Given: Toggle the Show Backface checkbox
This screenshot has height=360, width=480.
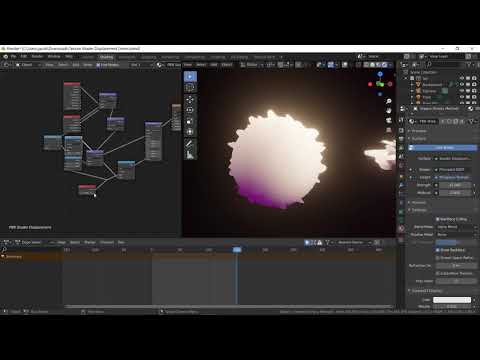Looking at the screenshot, I should [438, 250].
